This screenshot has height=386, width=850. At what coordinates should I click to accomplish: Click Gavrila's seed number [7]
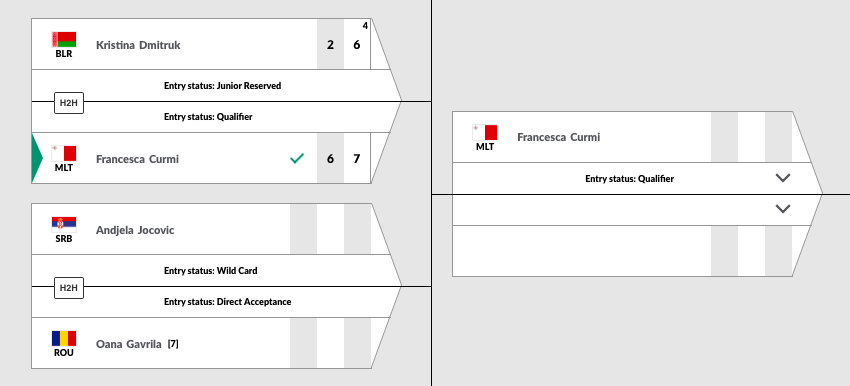pos(173,344)
